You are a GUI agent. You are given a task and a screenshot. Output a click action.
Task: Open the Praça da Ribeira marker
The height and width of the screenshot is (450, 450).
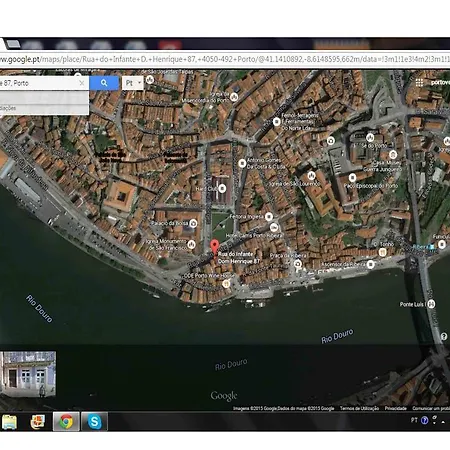tap(298, 264)
